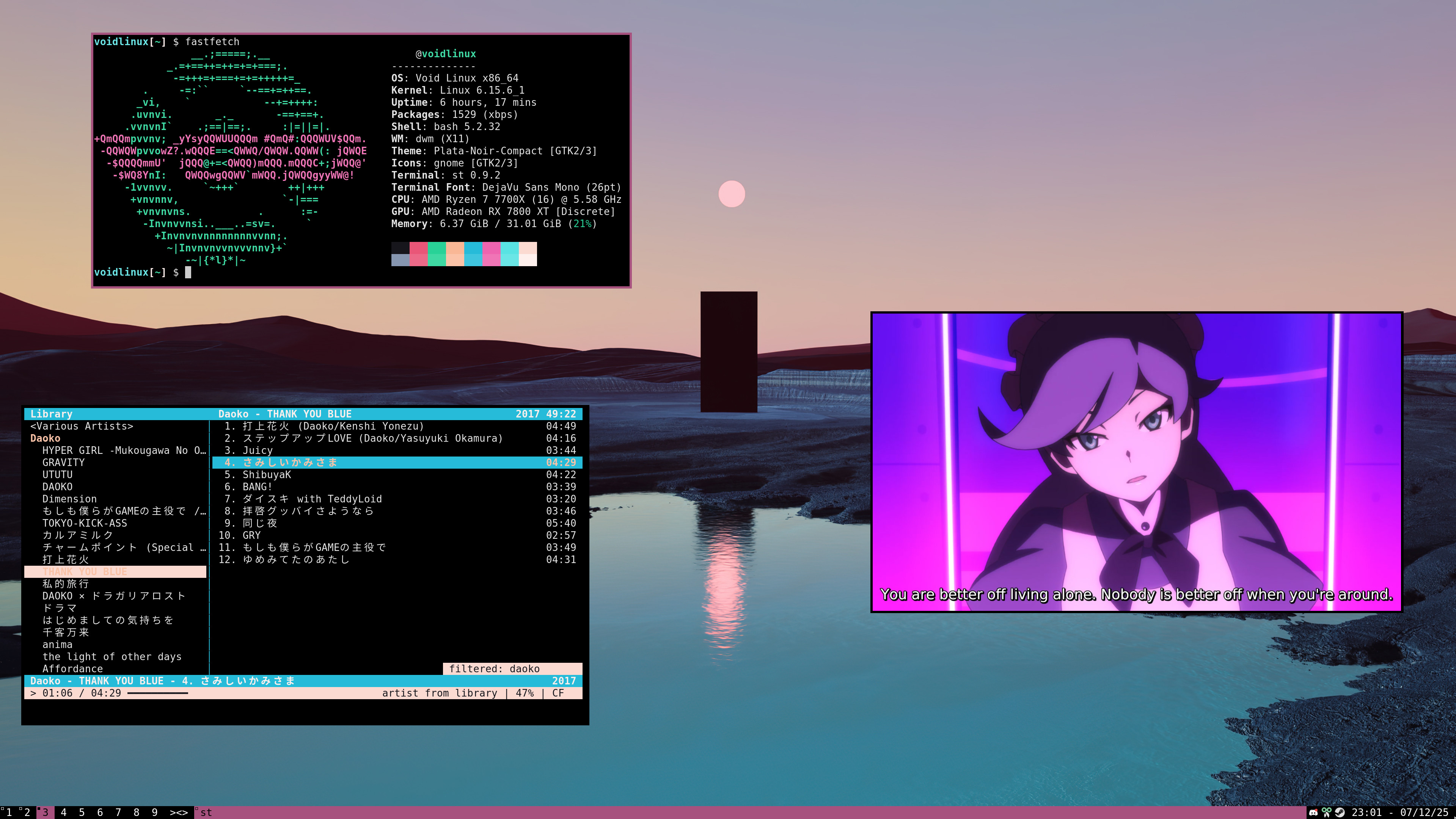This screenshot has height=819, width=1456.
Task: Click the blue swatch in fastfetch top row
Action: click(x=473, y=248)
